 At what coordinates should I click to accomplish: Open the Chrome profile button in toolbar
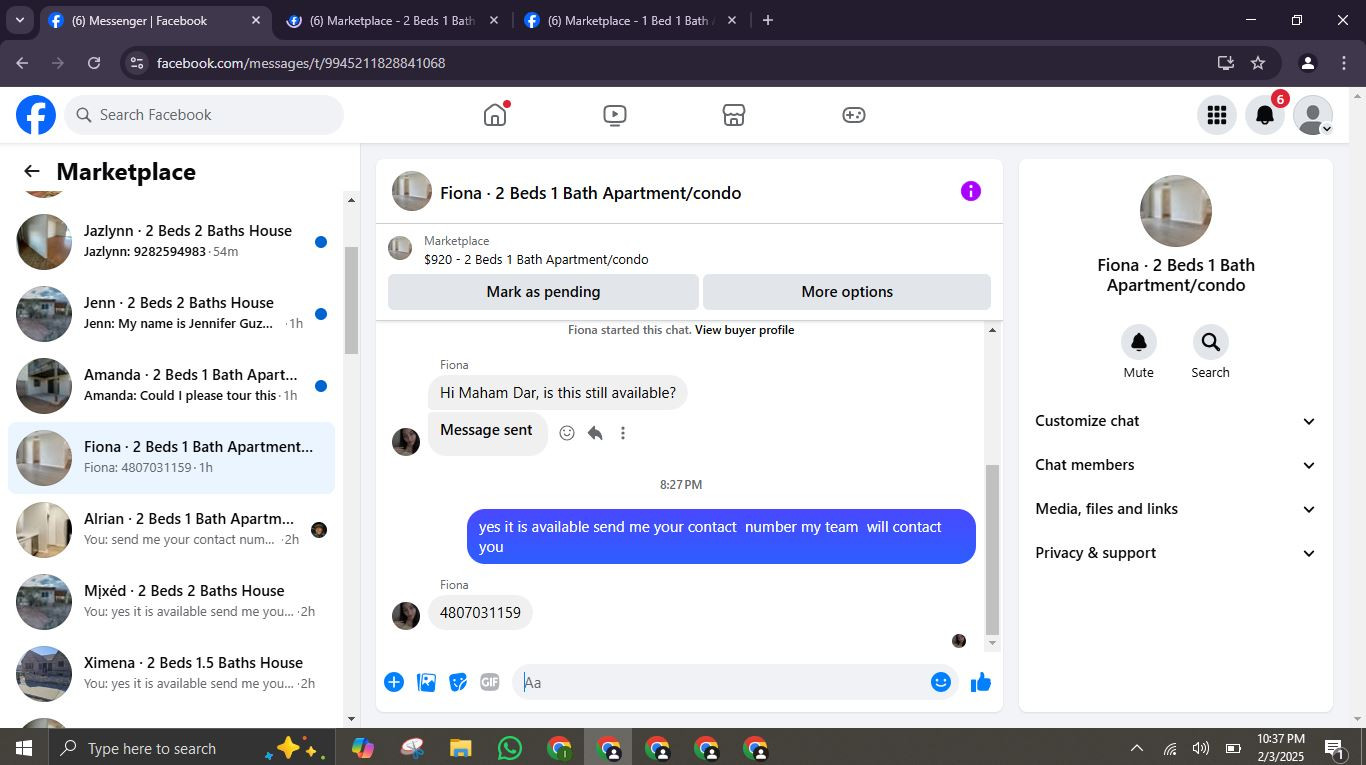[x=1307, y=63]
